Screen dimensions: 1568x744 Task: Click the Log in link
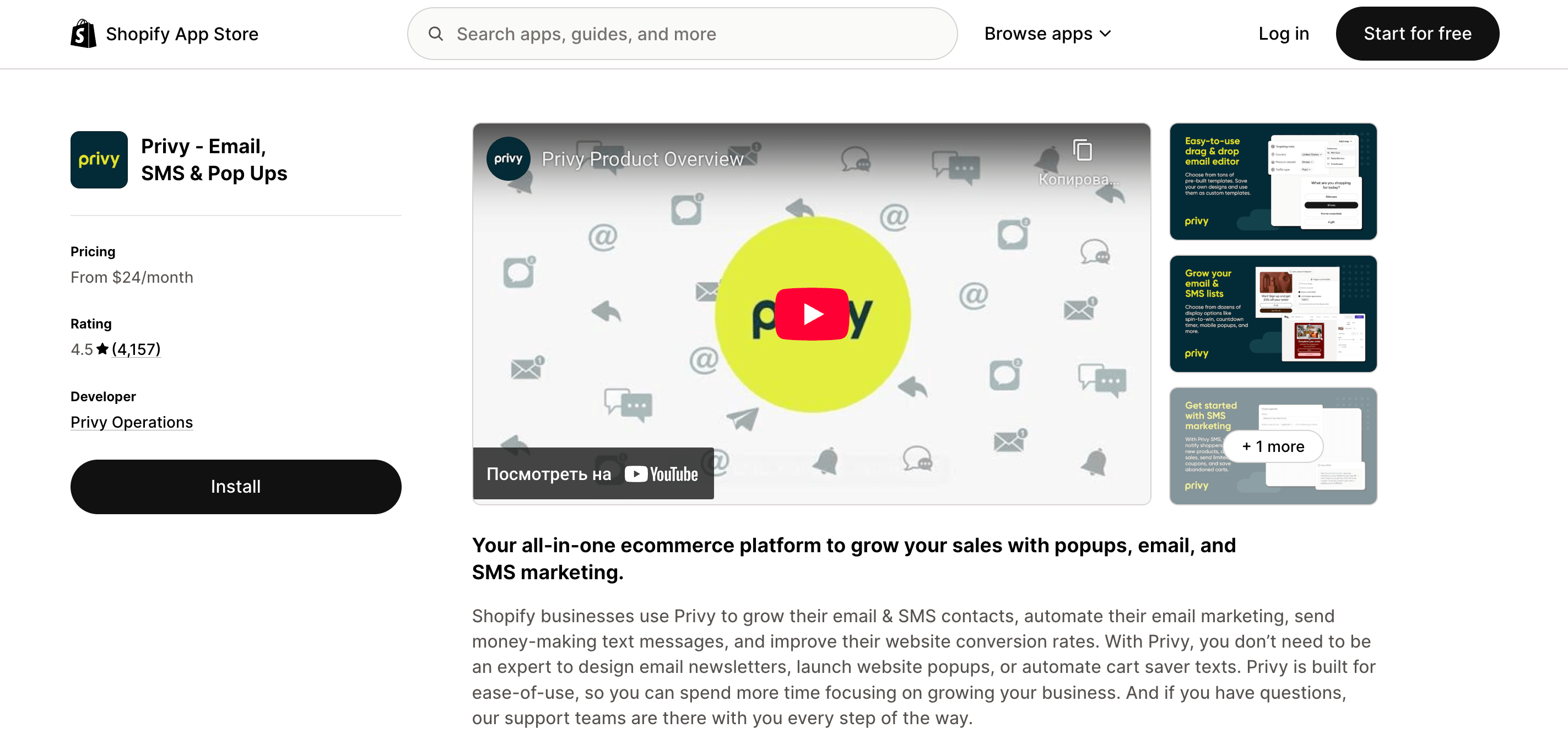pos(1283,34)
